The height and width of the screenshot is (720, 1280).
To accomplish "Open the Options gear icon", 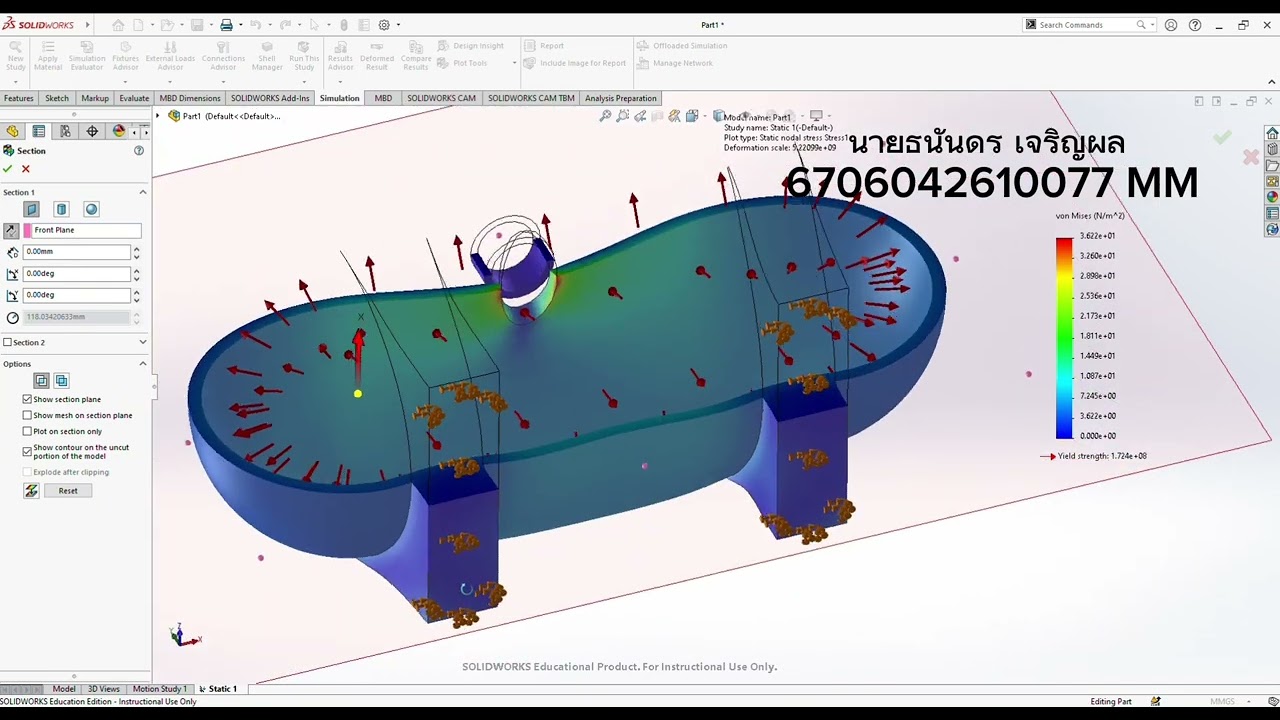I will click(x=384, y=25).
